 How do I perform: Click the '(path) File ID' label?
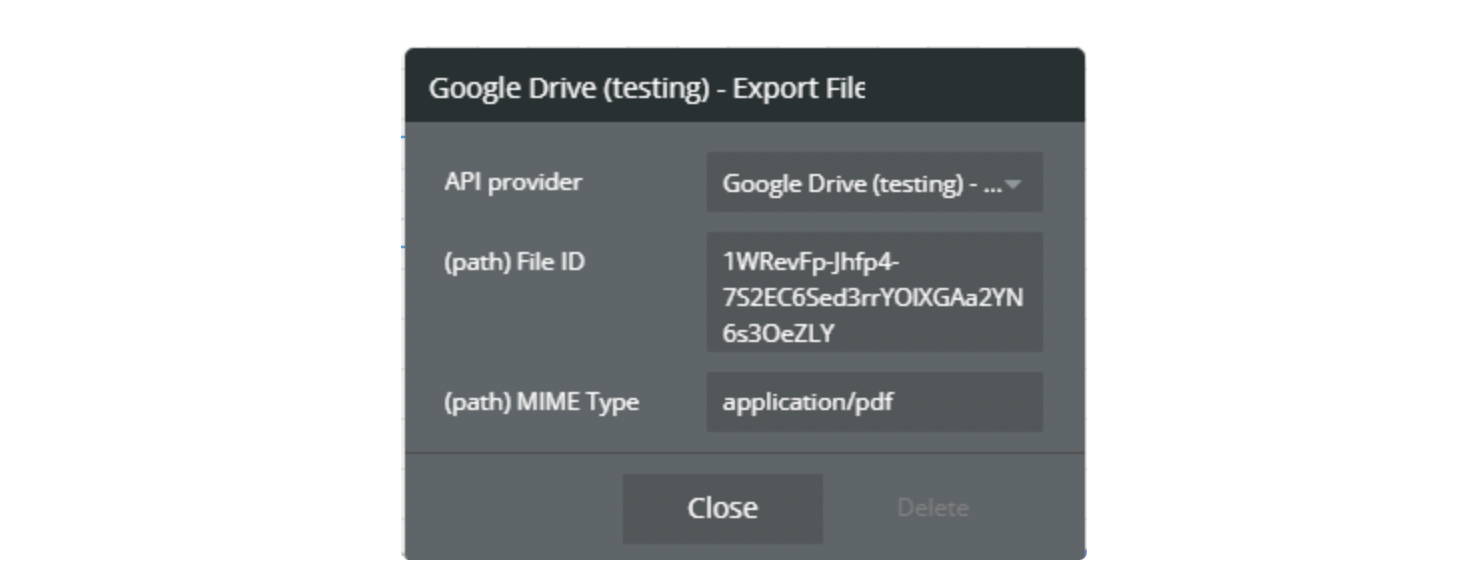pyautogui.click(x=514, y=262)
